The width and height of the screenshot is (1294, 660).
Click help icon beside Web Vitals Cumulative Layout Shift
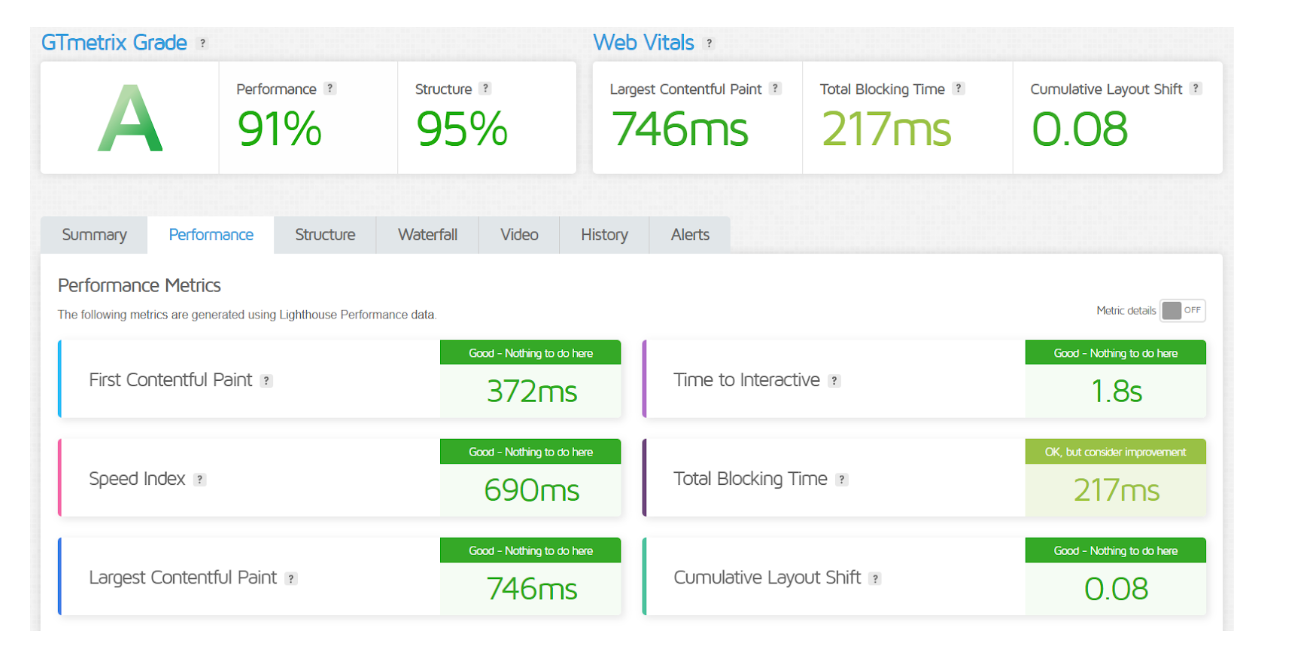pos(1196,89)
